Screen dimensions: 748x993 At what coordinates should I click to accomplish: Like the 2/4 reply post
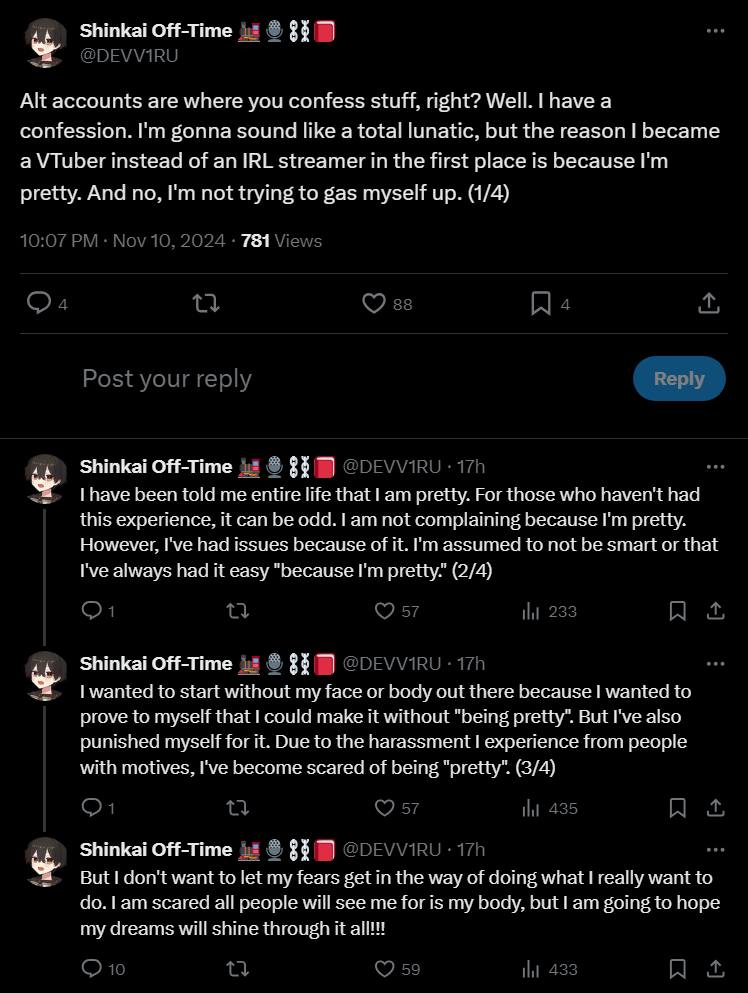[x=384, y=611]
